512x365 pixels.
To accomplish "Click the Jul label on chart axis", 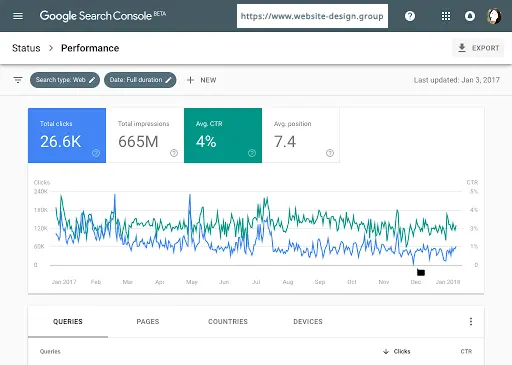I will [256, 282].
